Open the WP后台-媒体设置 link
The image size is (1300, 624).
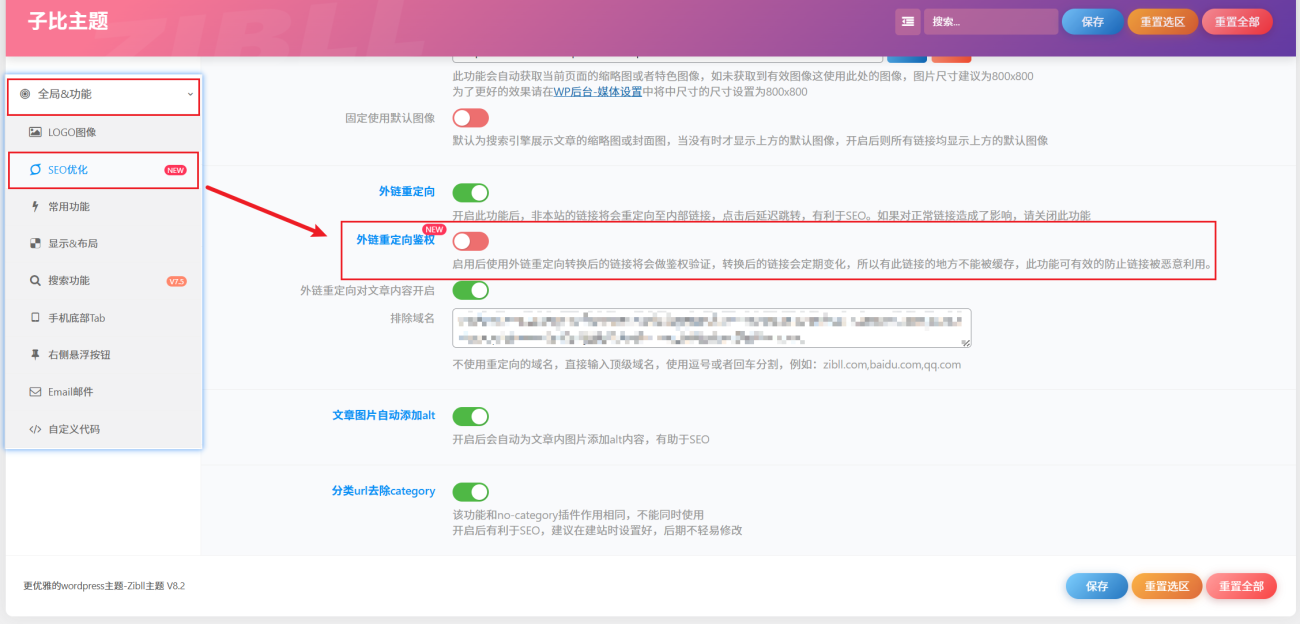coord(597,92)
